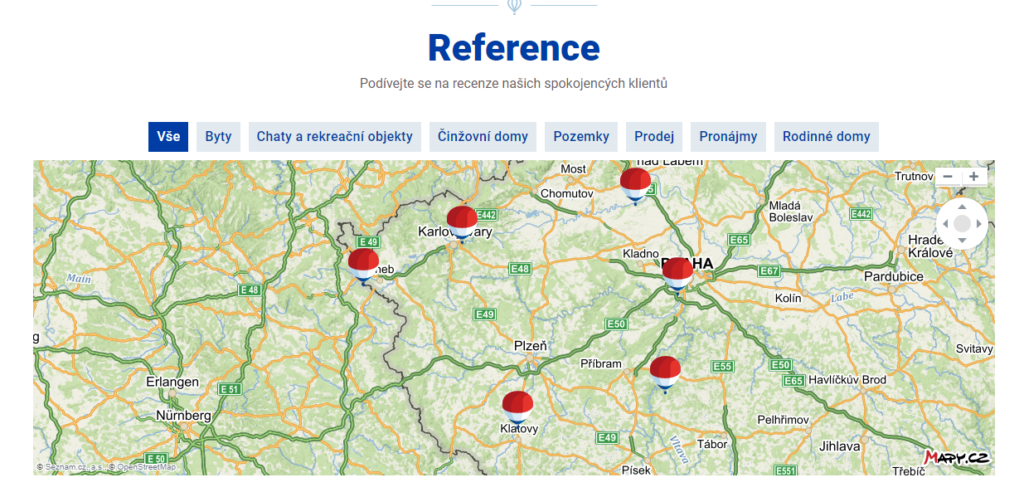Pan the map left with compass arrow
This screenshot has width=1024, height=492.
pos(946,223)
